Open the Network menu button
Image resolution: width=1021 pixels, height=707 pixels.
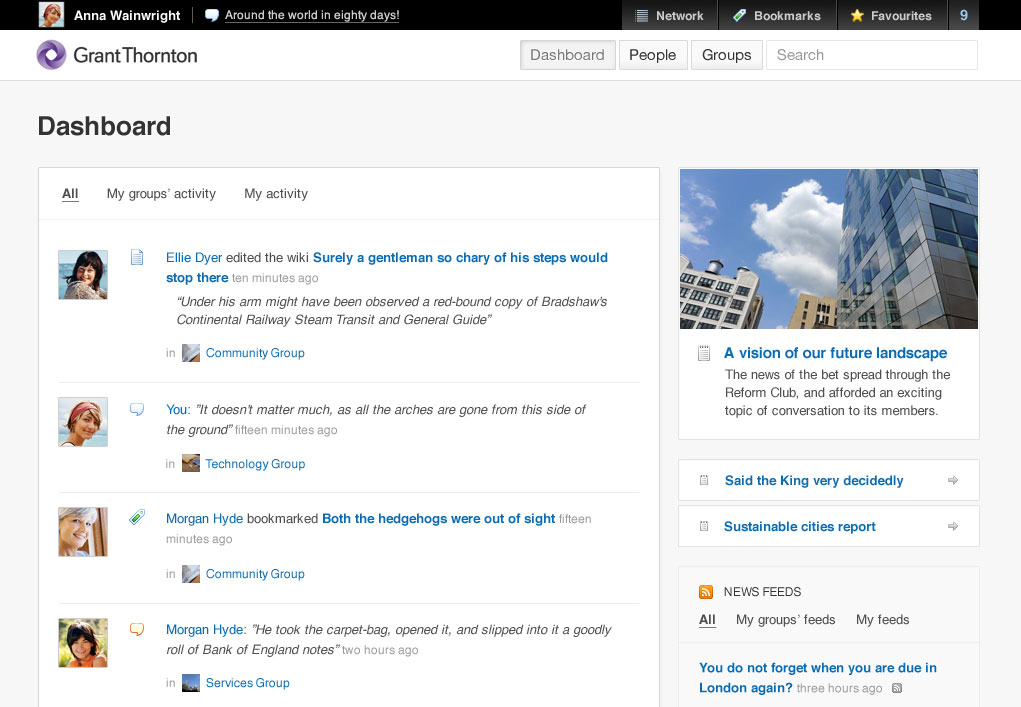point(670,15)
